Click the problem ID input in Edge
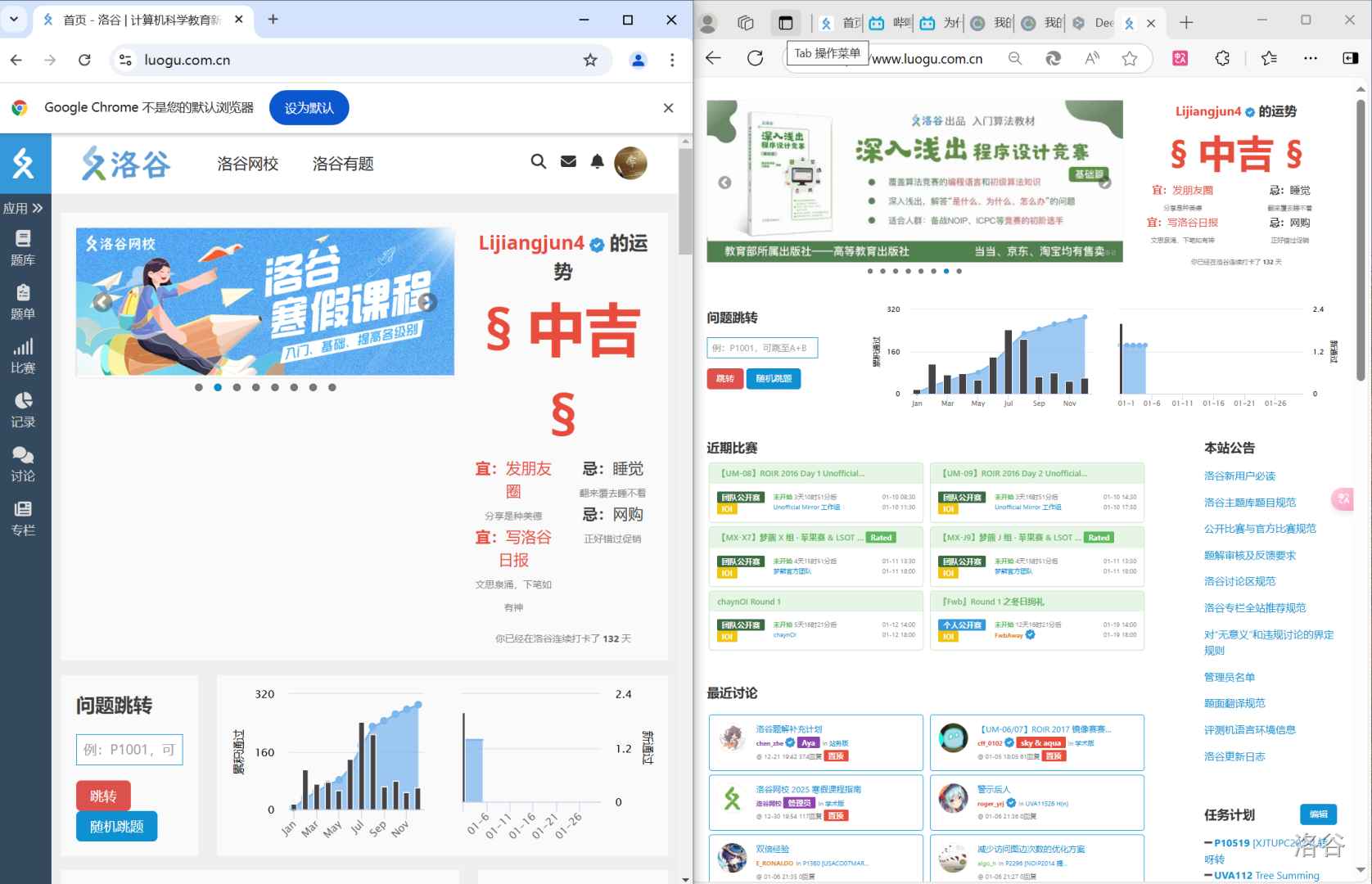 click(761, 348)
